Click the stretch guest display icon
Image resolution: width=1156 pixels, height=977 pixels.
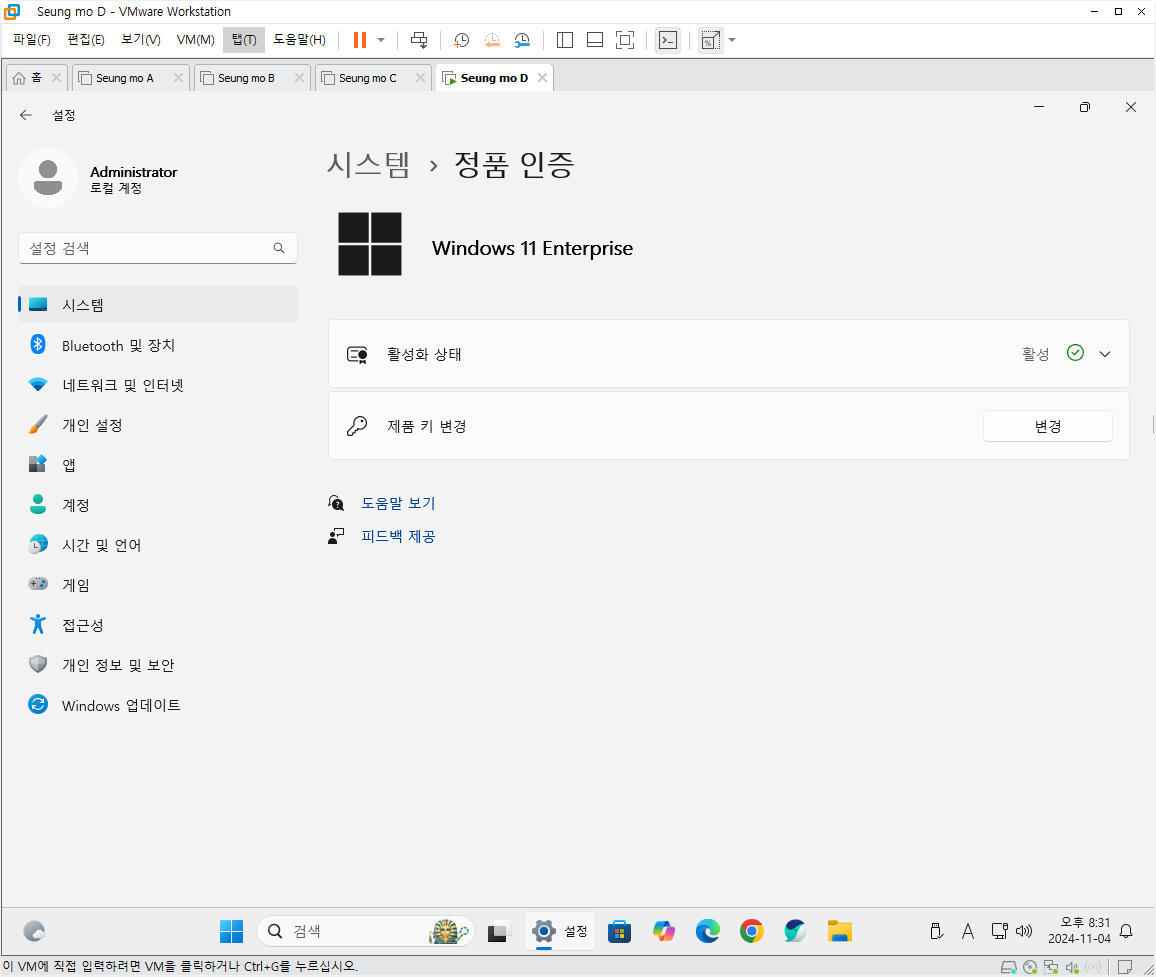point(711,40)
